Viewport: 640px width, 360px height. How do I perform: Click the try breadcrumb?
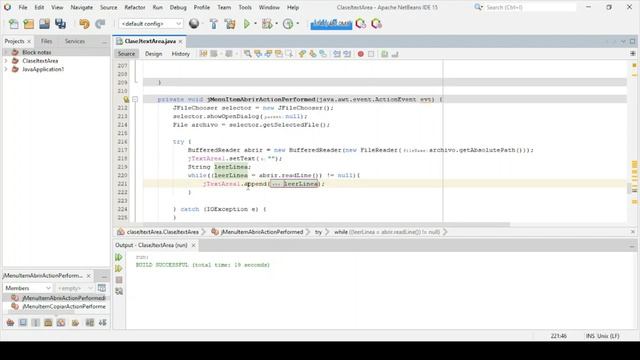[318, 232]
